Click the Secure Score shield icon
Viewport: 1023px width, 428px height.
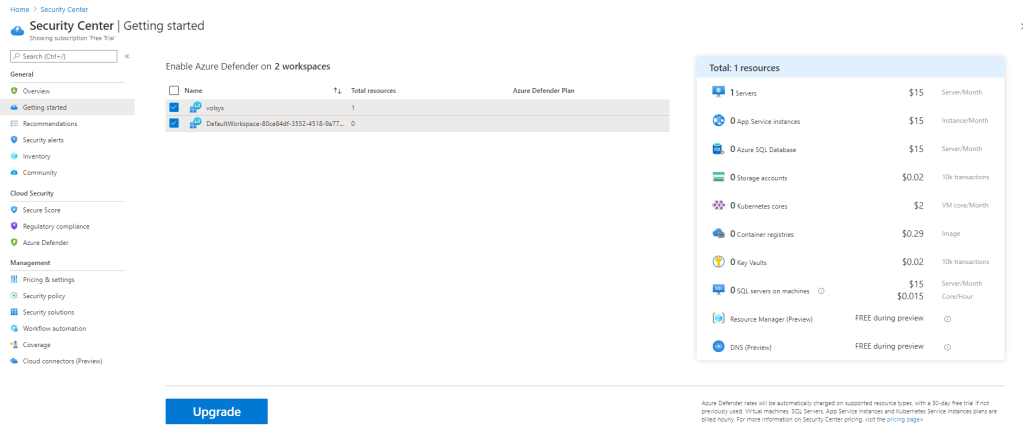click(x=14, y=210)
